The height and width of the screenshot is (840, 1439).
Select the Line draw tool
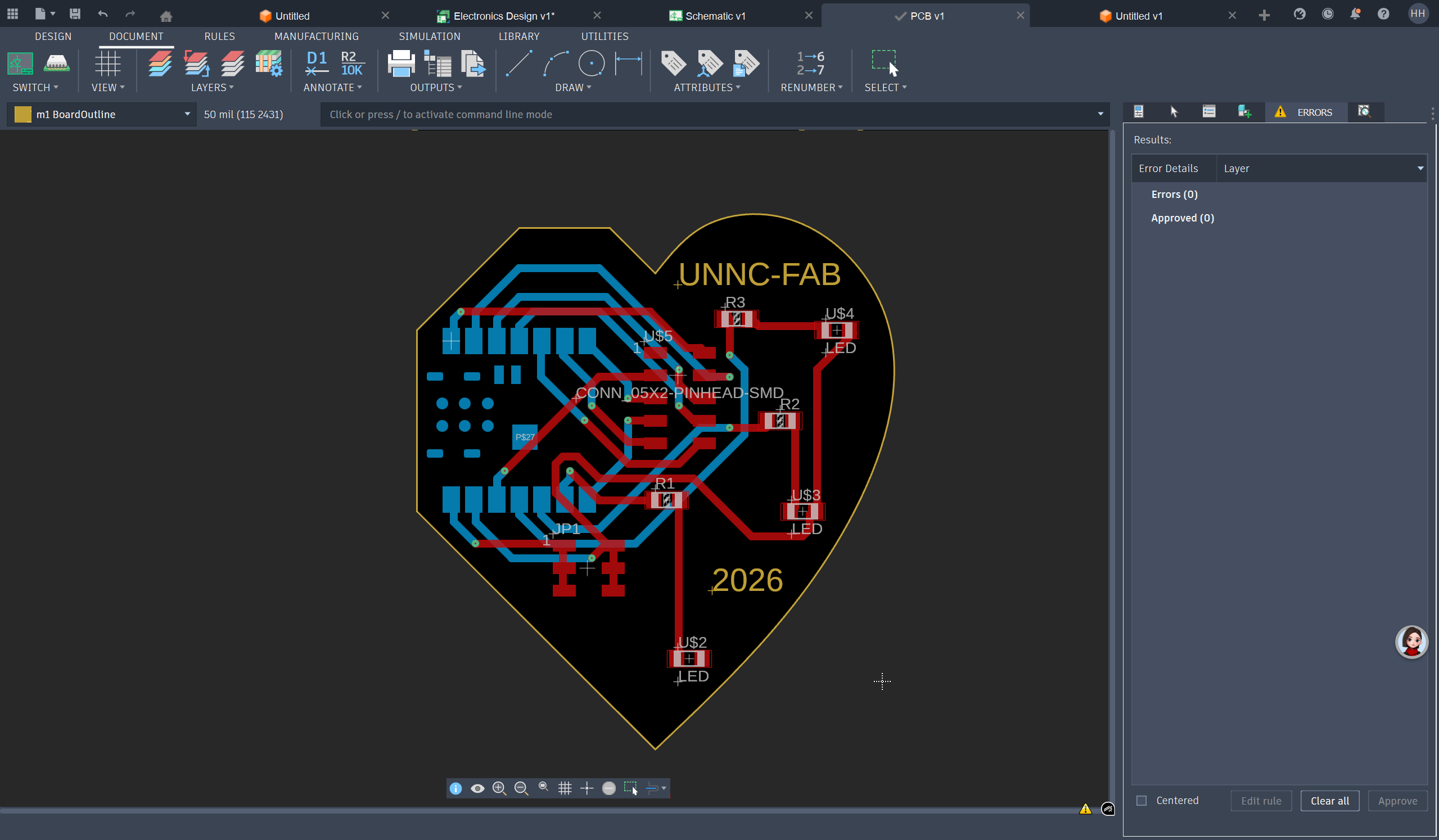tap(519, 64)
